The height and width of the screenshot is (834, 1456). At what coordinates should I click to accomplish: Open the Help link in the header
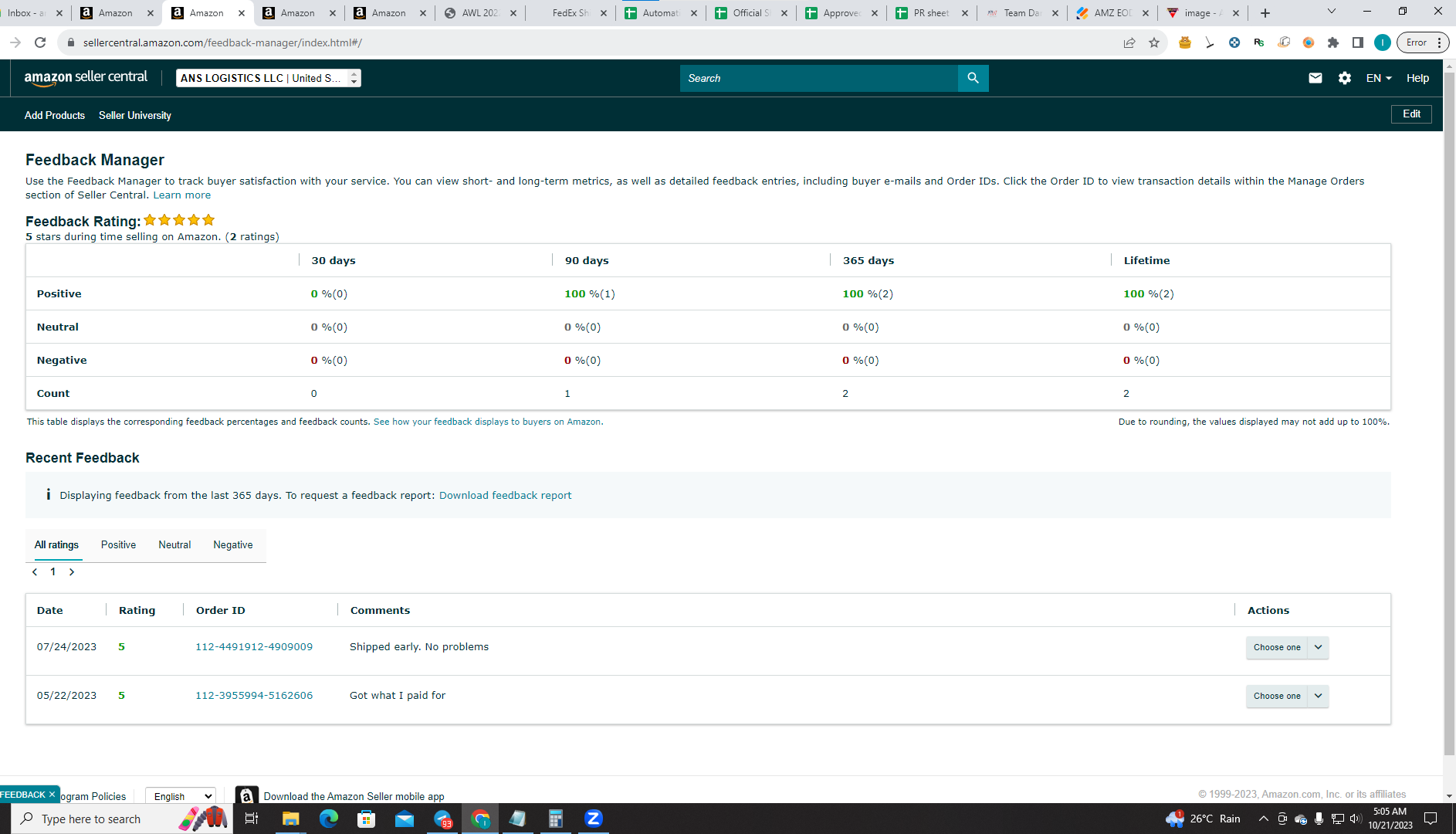coord(1417,78)
